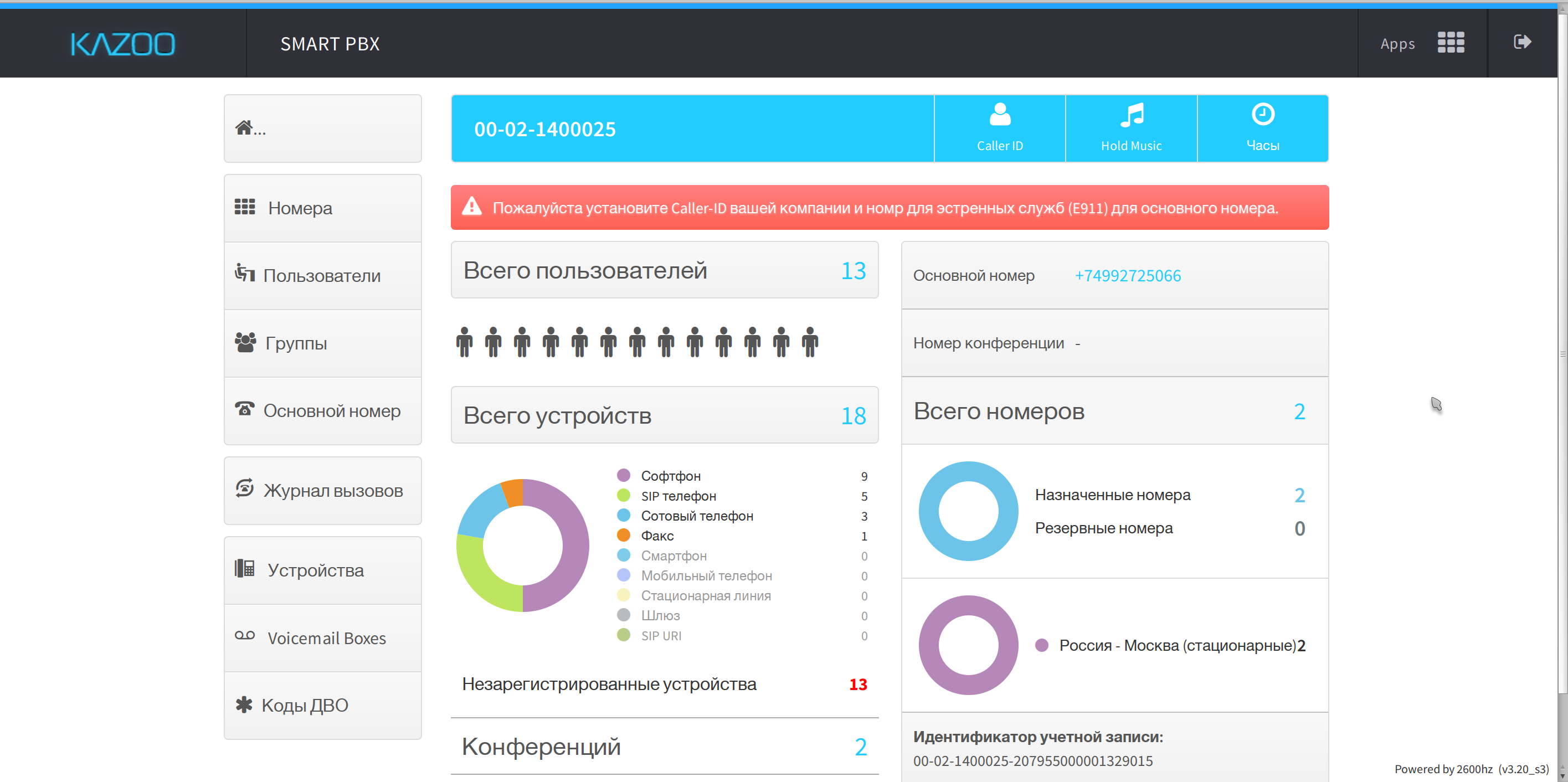Click main number +74992725066 link

click(1127, 276)
